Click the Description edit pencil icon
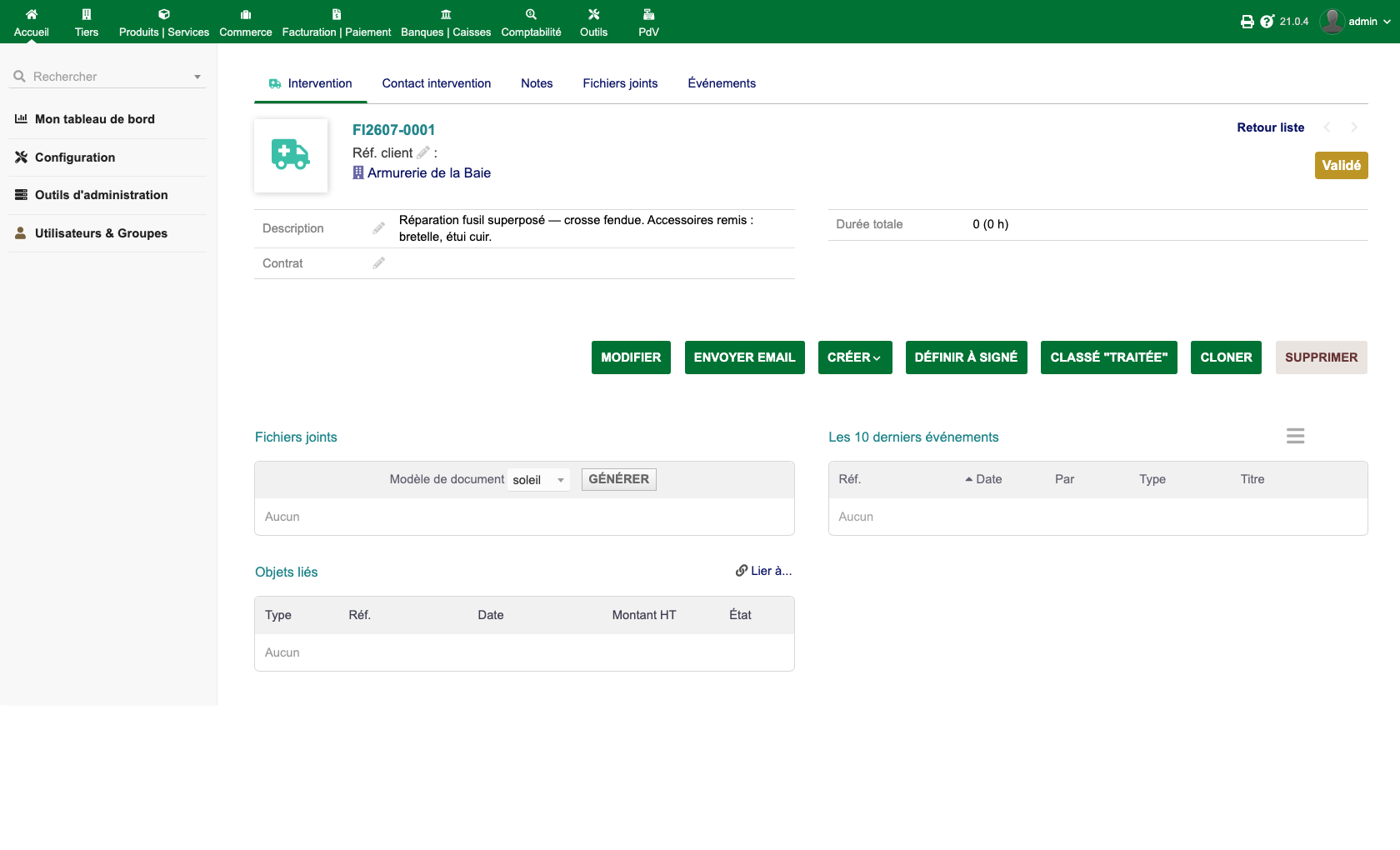Screen dimensions: 1400x850 click(378, 228)
